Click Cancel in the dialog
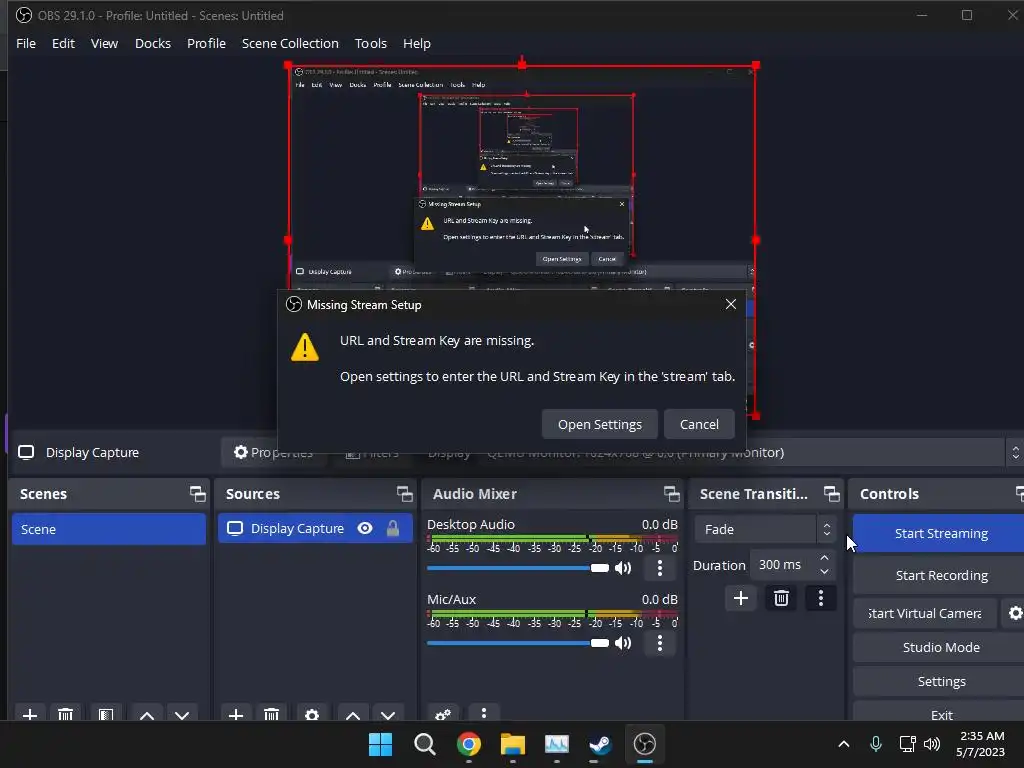The image size is (1024, 768). [699, 424]
